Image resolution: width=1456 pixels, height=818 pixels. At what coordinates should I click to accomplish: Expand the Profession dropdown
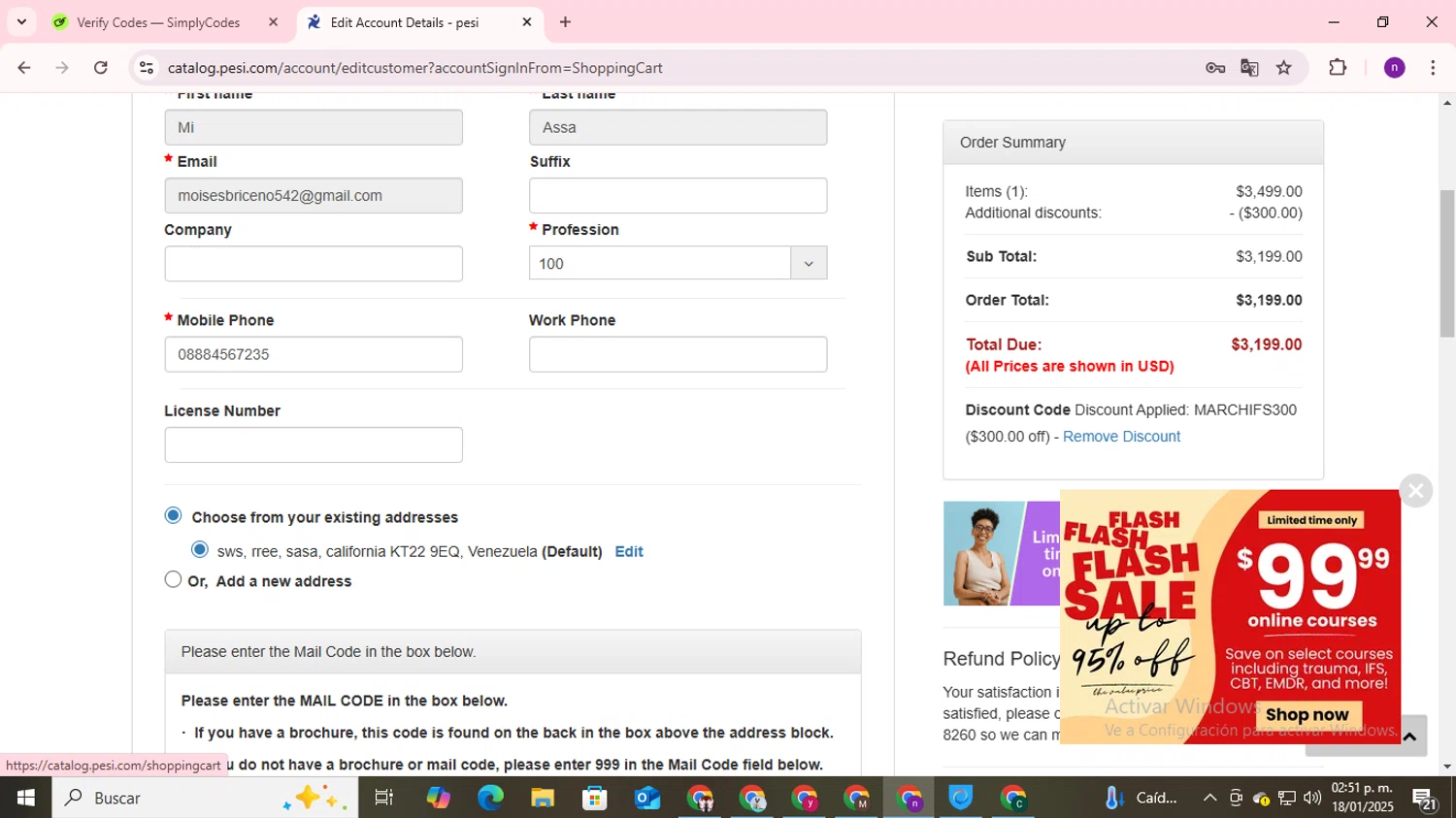pos(808,263)
